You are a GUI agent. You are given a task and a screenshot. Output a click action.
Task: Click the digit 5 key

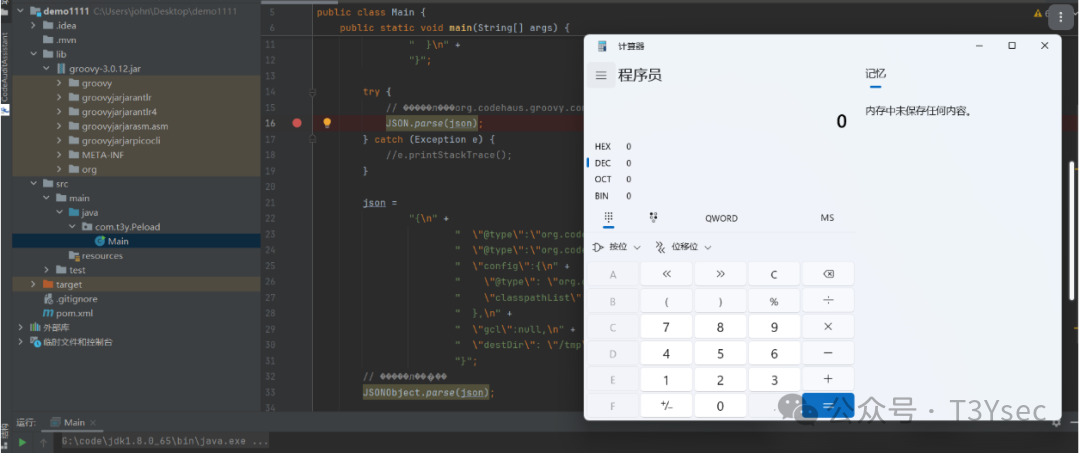pyautogui.click(x=720, y=353)
